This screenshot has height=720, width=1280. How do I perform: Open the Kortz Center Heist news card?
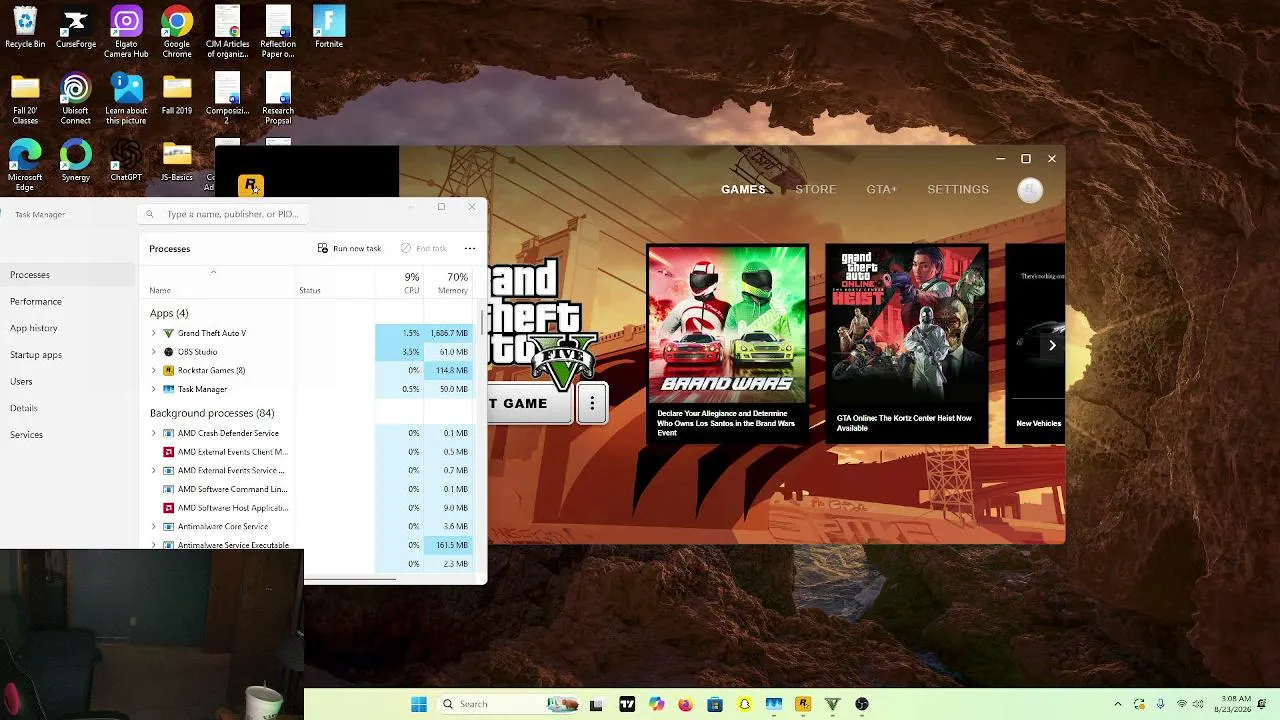906,344
